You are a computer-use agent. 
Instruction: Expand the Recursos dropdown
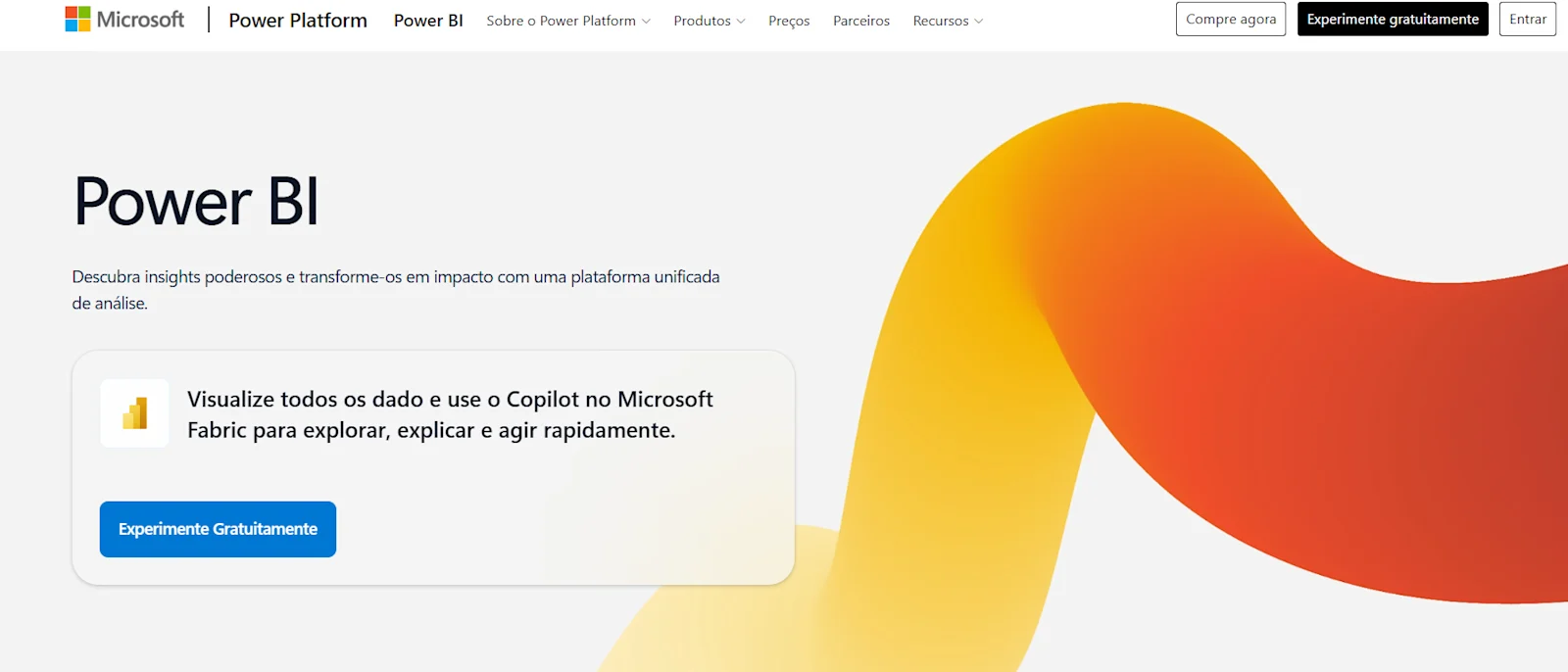pos(948,21)
